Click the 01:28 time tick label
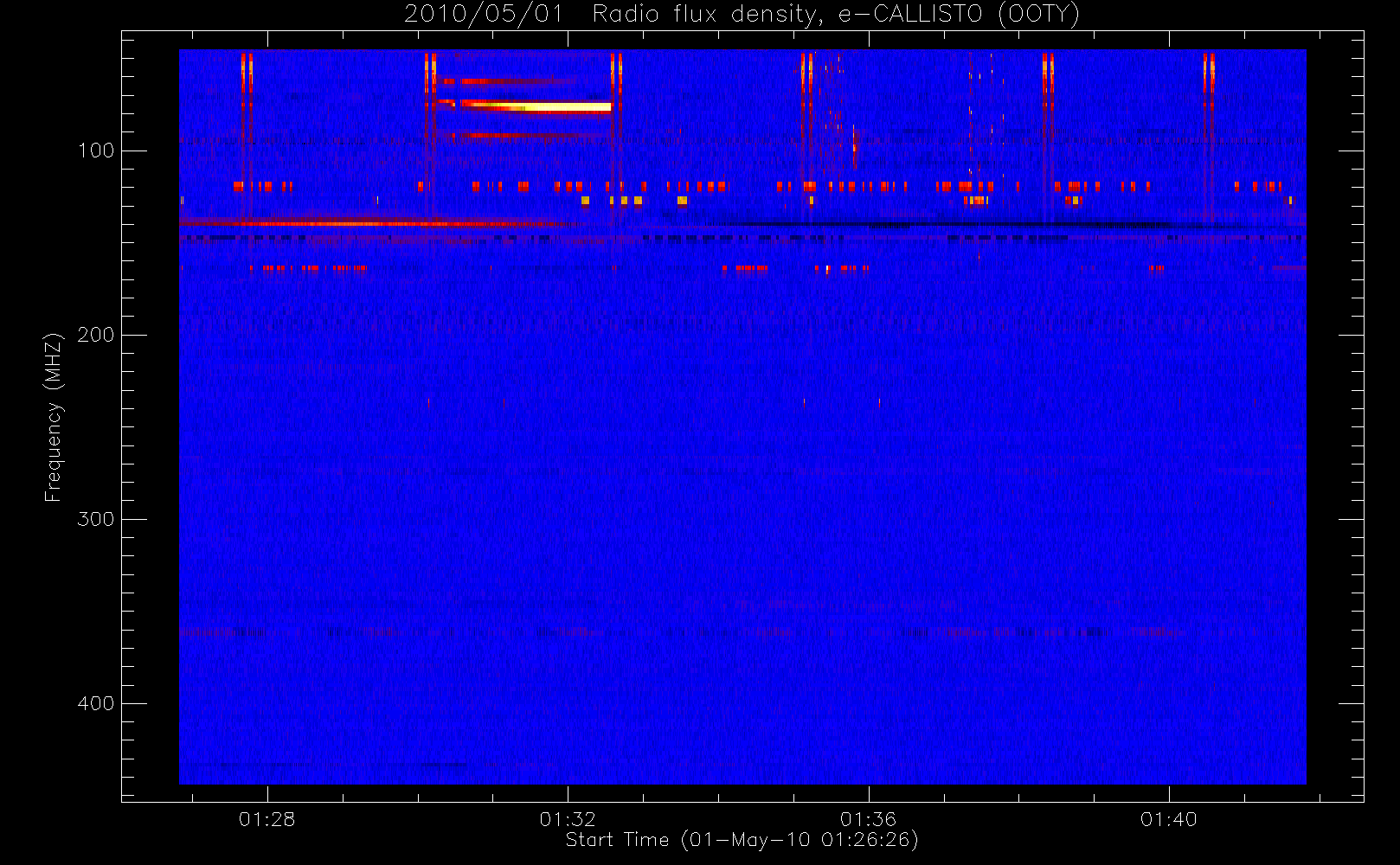 pyautogui.click(x=267, y=819)
